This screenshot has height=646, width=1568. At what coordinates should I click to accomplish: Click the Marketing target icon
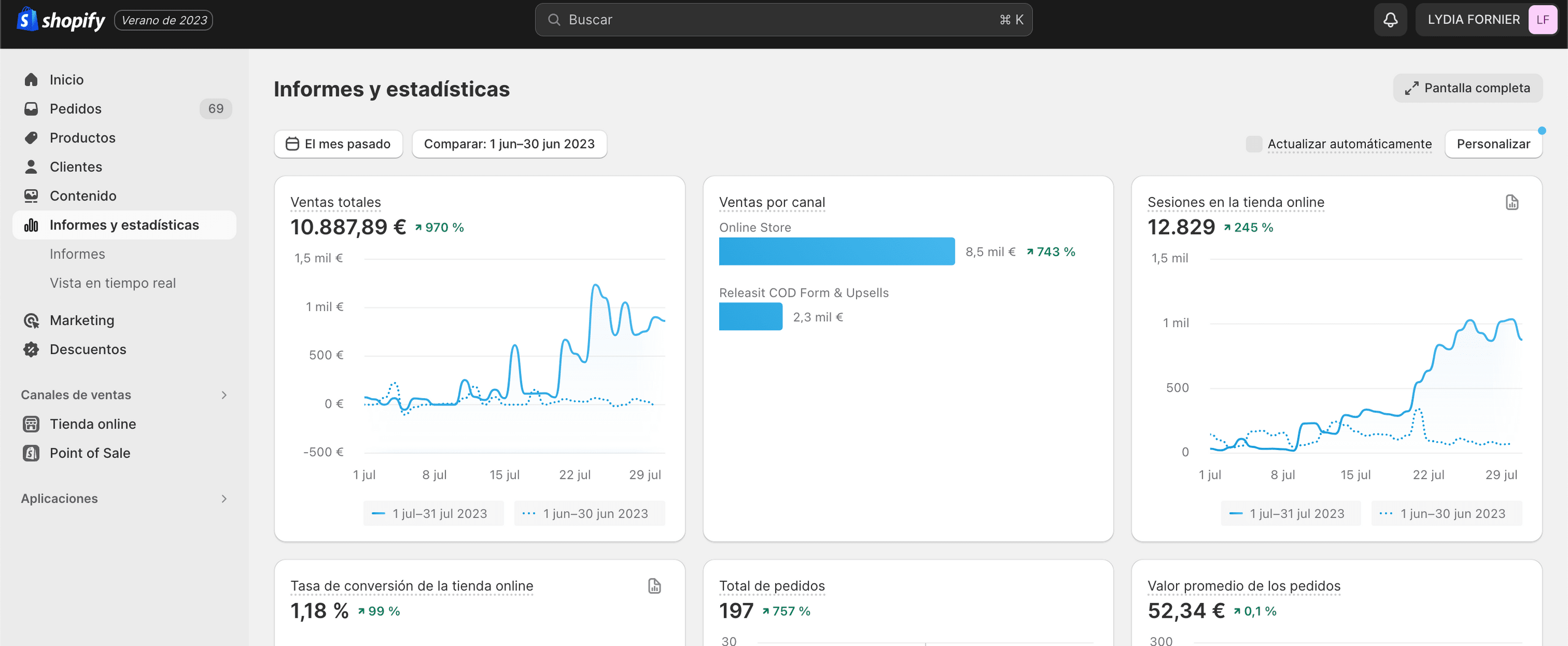tap(31, 320)
